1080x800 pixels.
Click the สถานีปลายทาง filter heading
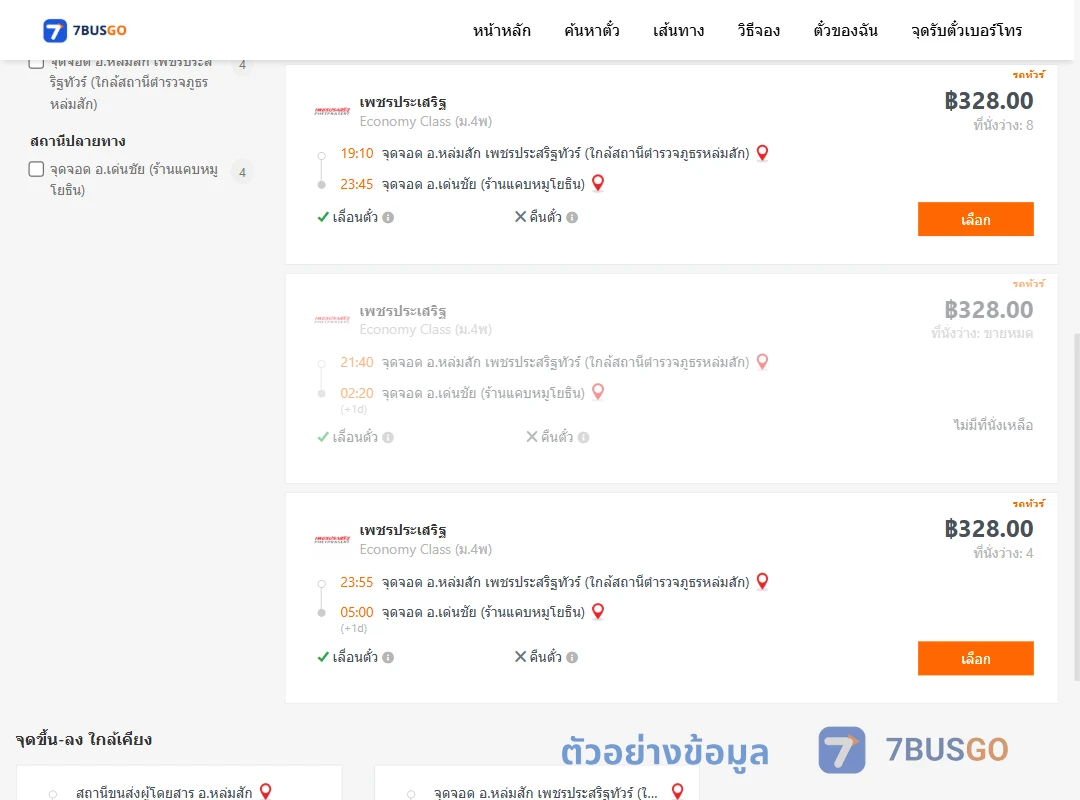[78, 141]
